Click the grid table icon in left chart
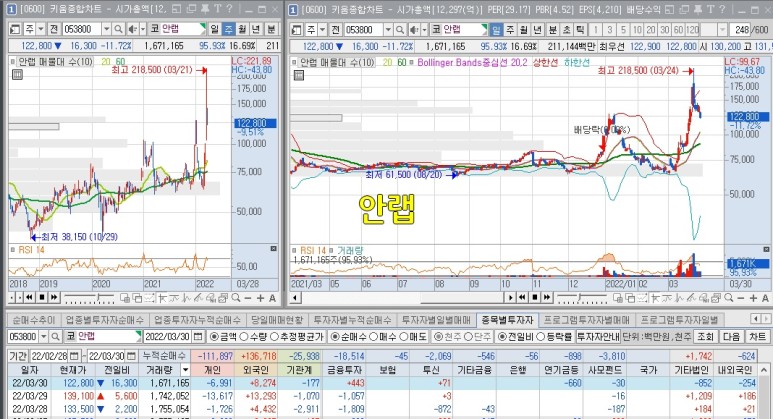 tap(17, 75)
